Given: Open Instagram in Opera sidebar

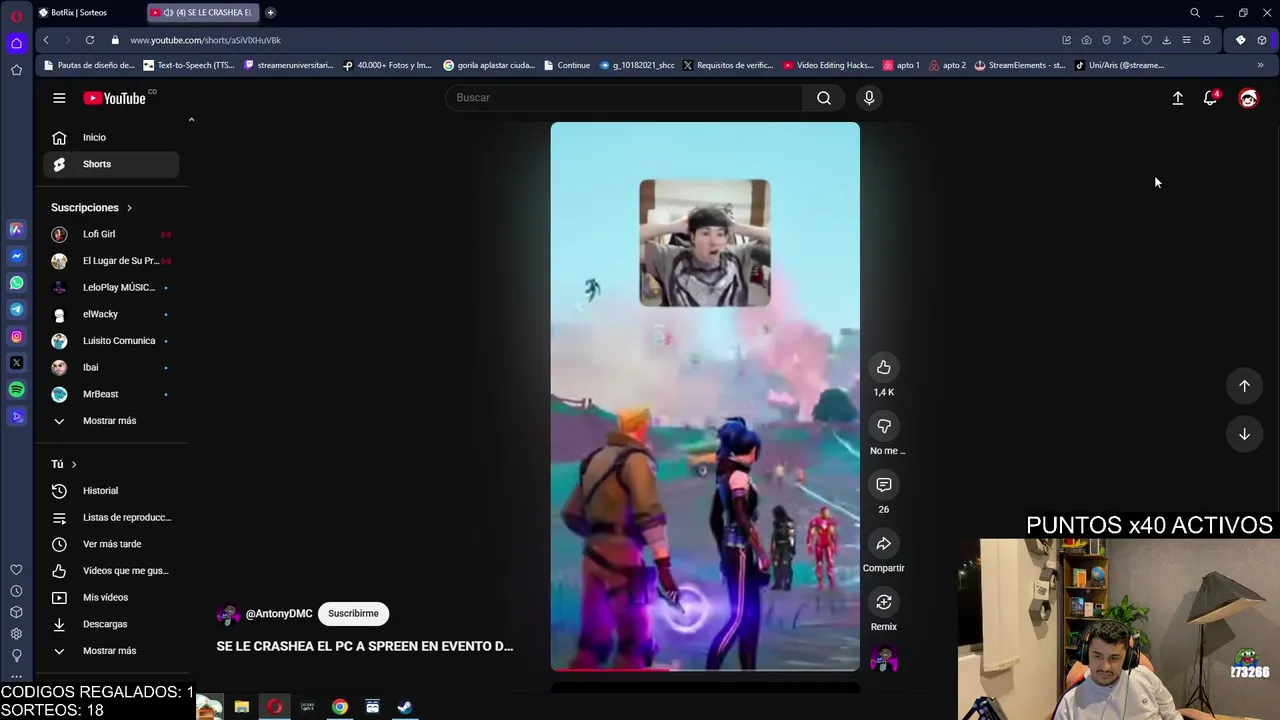Looking at the screenshot, I should [x=16, y=337].
